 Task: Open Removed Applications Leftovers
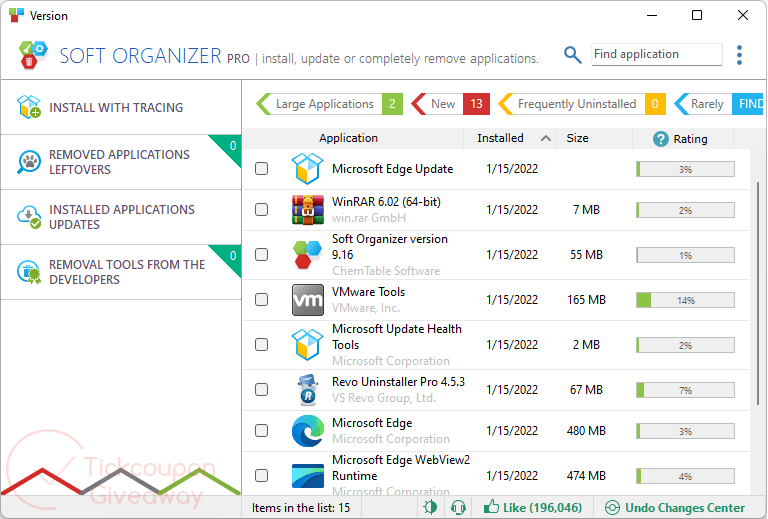click(x=121, y=162)
